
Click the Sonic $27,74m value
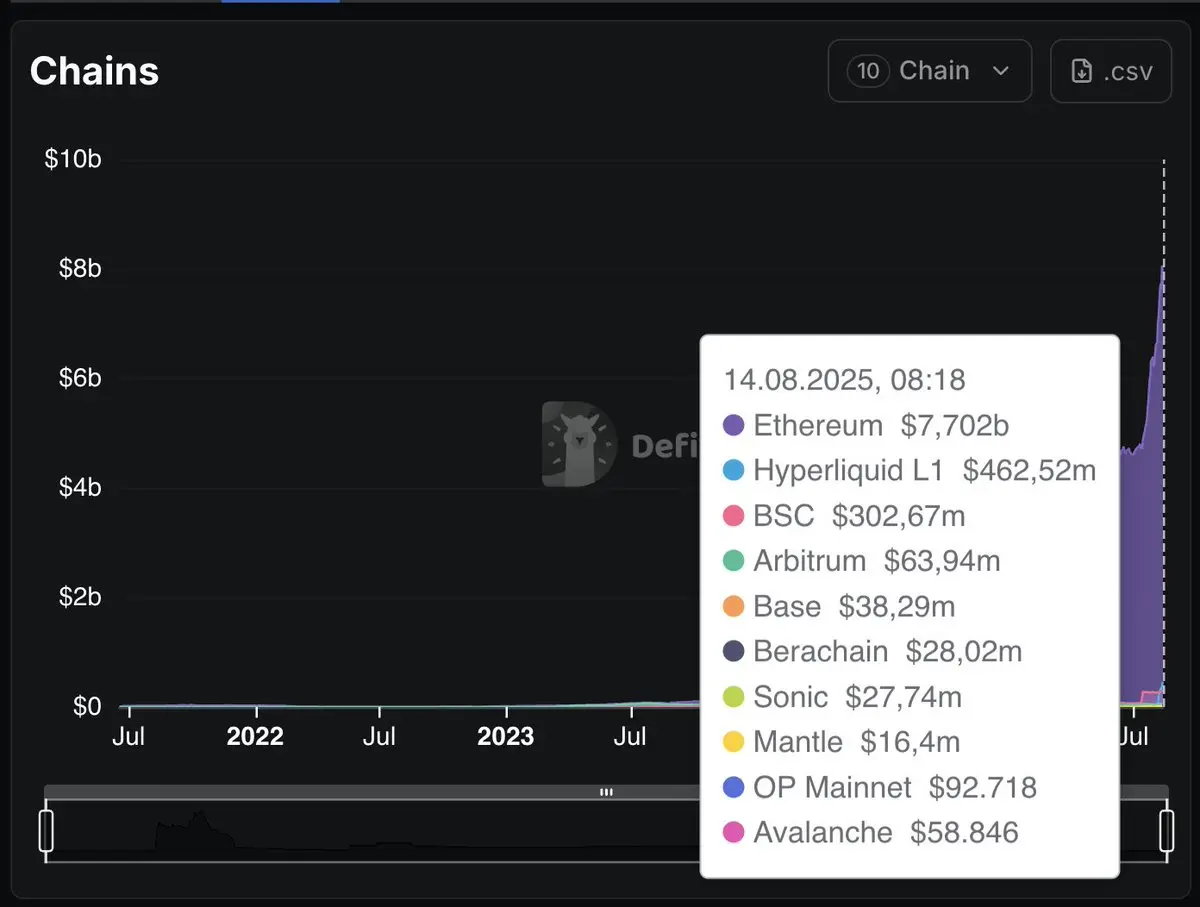tap(903, 697)
